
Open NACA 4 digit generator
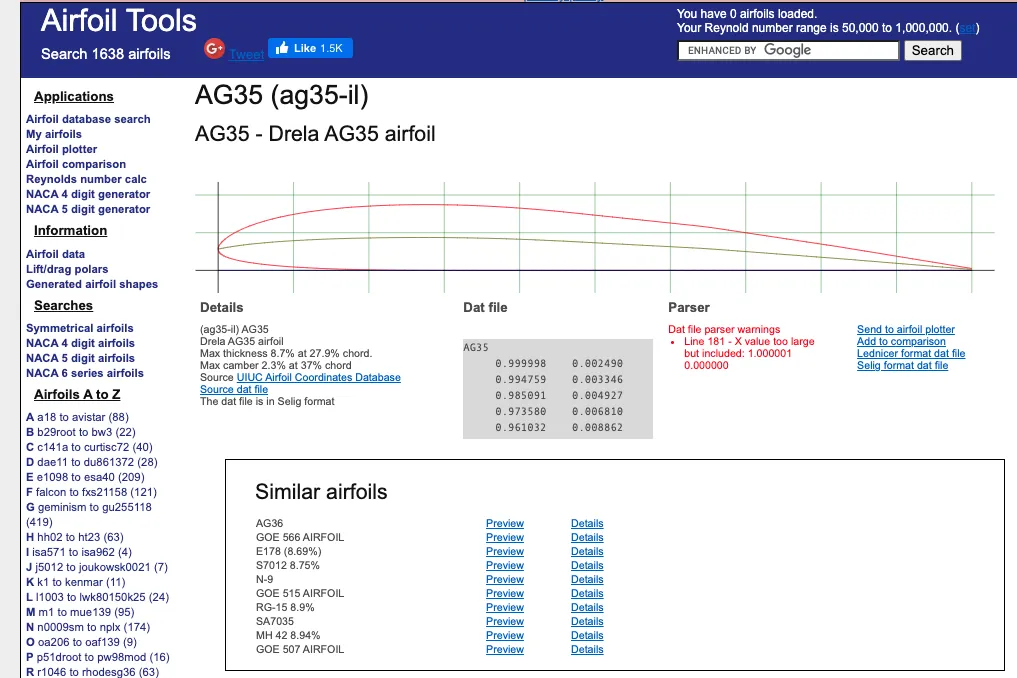[x=88, y=194]
